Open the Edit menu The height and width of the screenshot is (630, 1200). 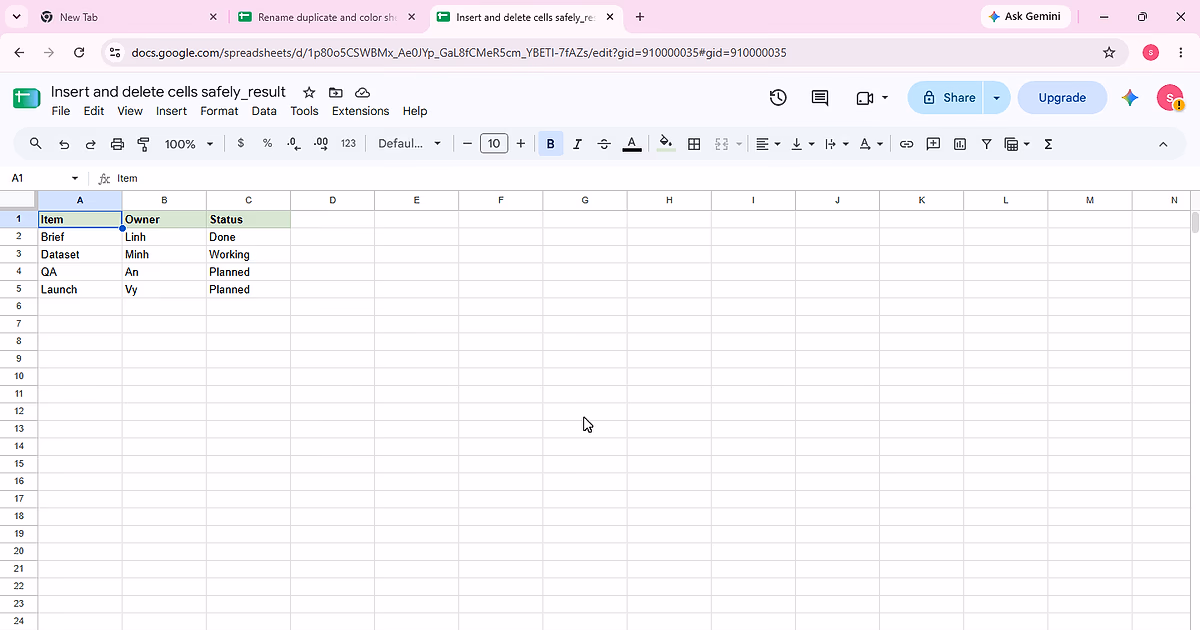[x=94, y=111]
